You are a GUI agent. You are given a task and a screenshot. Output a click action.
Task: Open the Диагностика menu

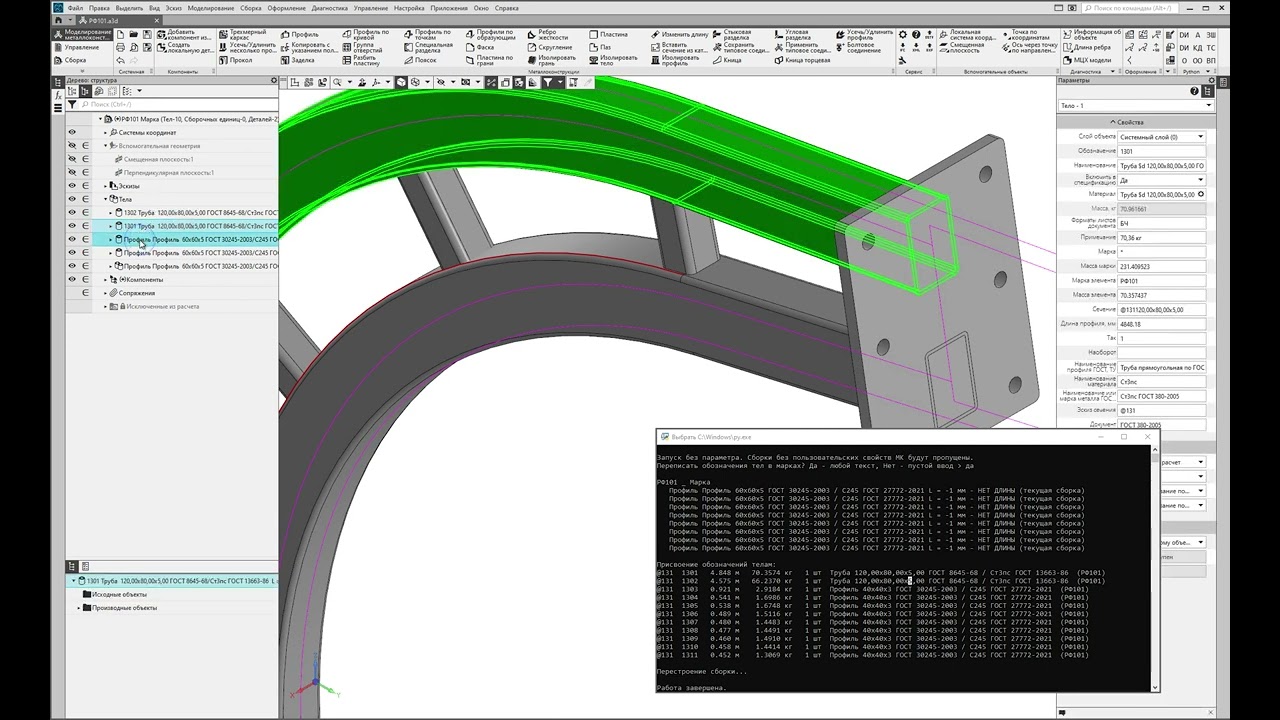click(329, 8)
